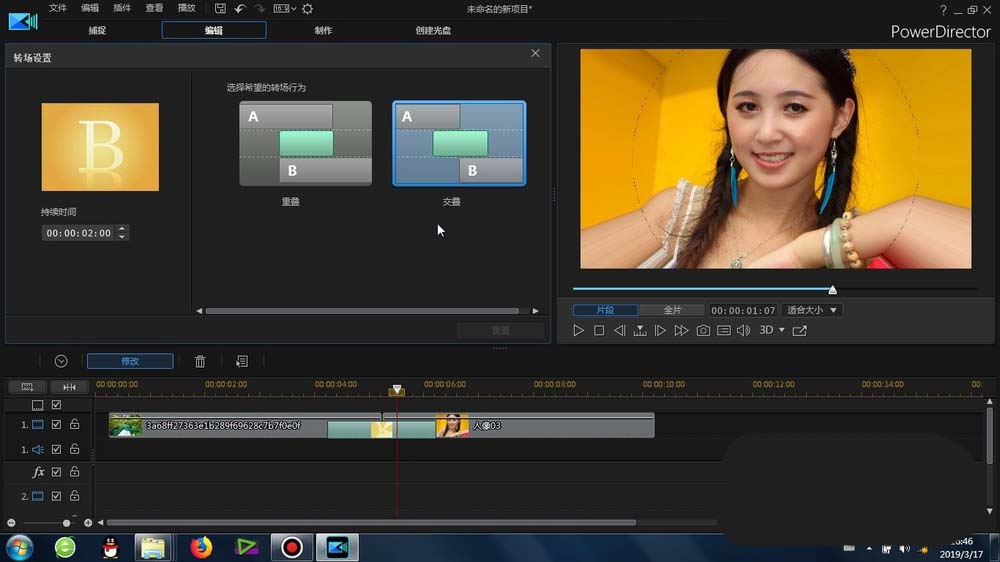Open the 文件 menu
Screen dimensions: 1000x562
pos(58,8)
